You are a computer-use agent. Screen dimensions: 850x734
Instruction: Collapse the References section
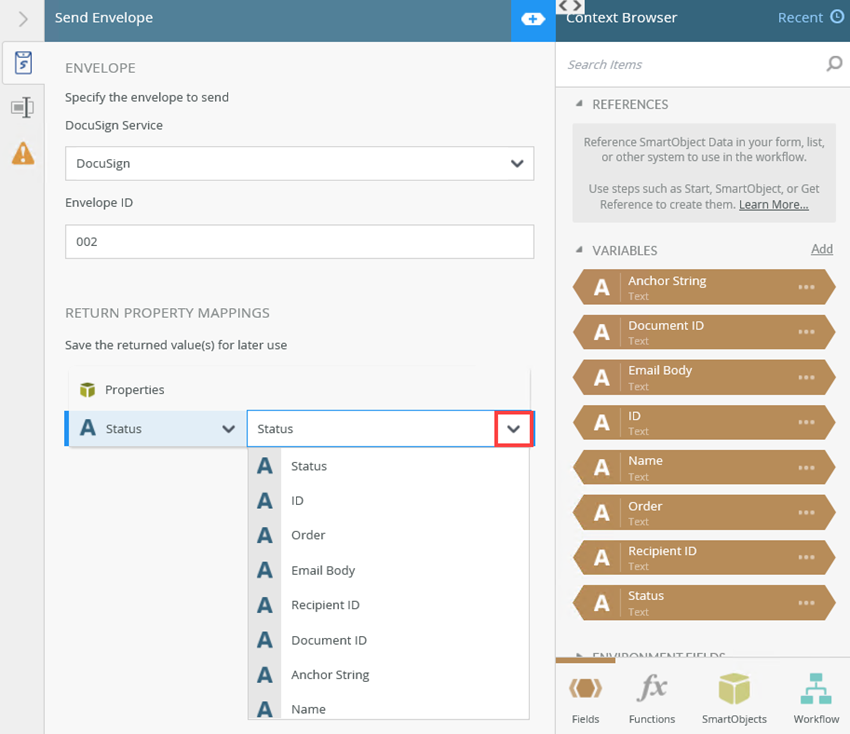pyautogui.click(x=580, y=104)
